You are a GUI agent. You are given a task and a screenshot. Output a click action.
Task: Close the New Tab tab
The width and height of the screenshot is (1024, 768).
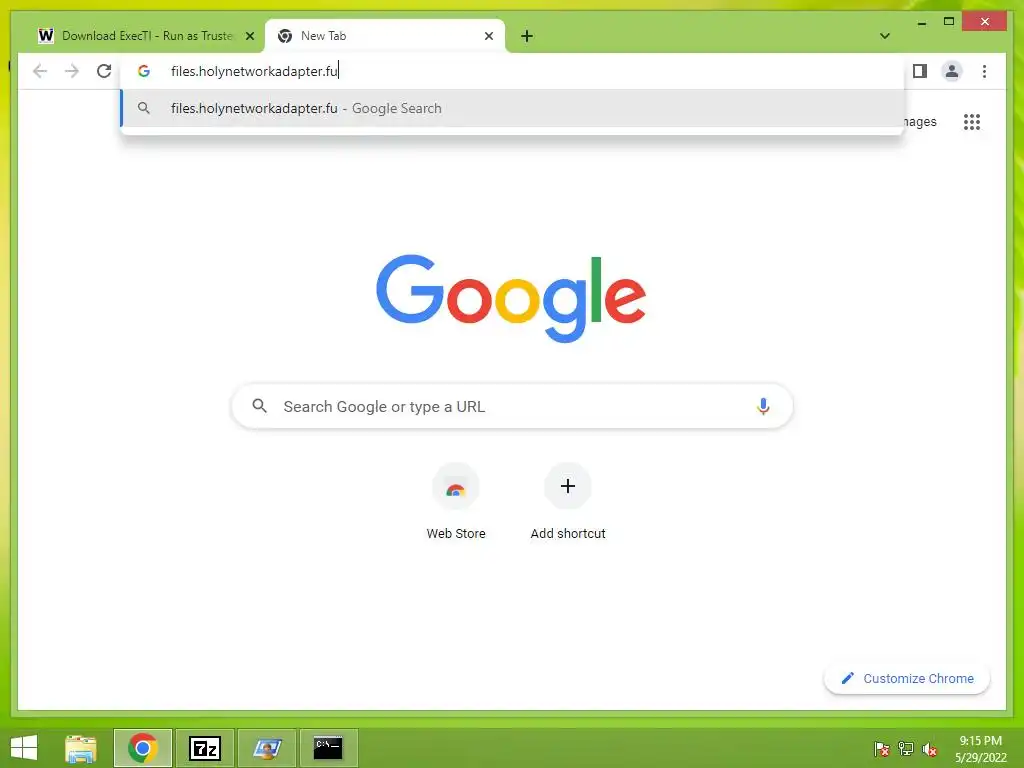pos(488,36)
